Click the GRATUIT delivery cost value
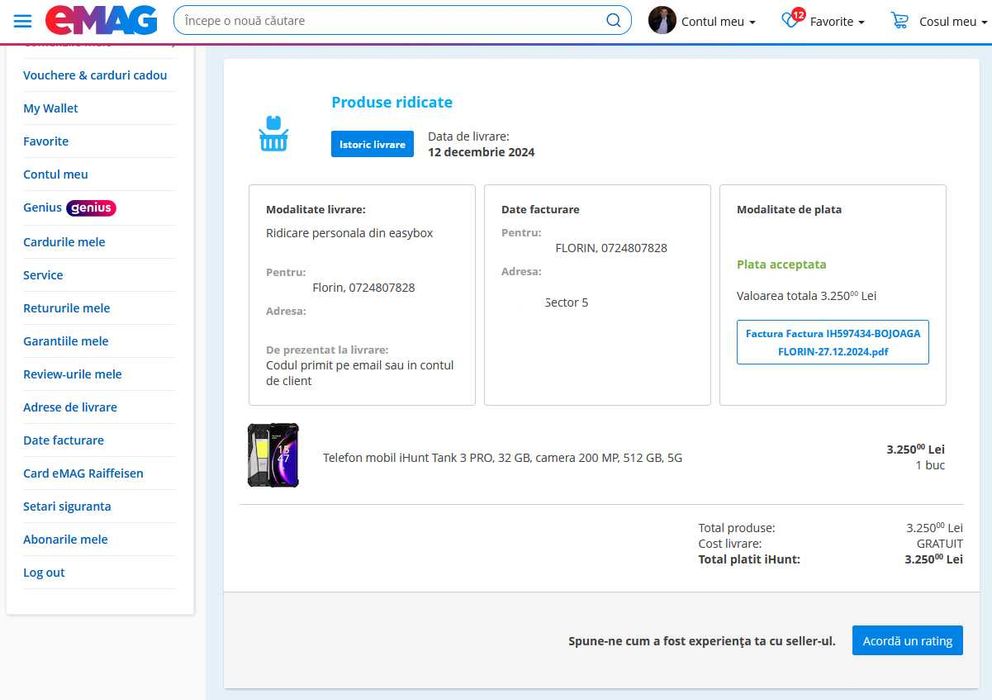992x700 pixels. click(x=939, y=544)
